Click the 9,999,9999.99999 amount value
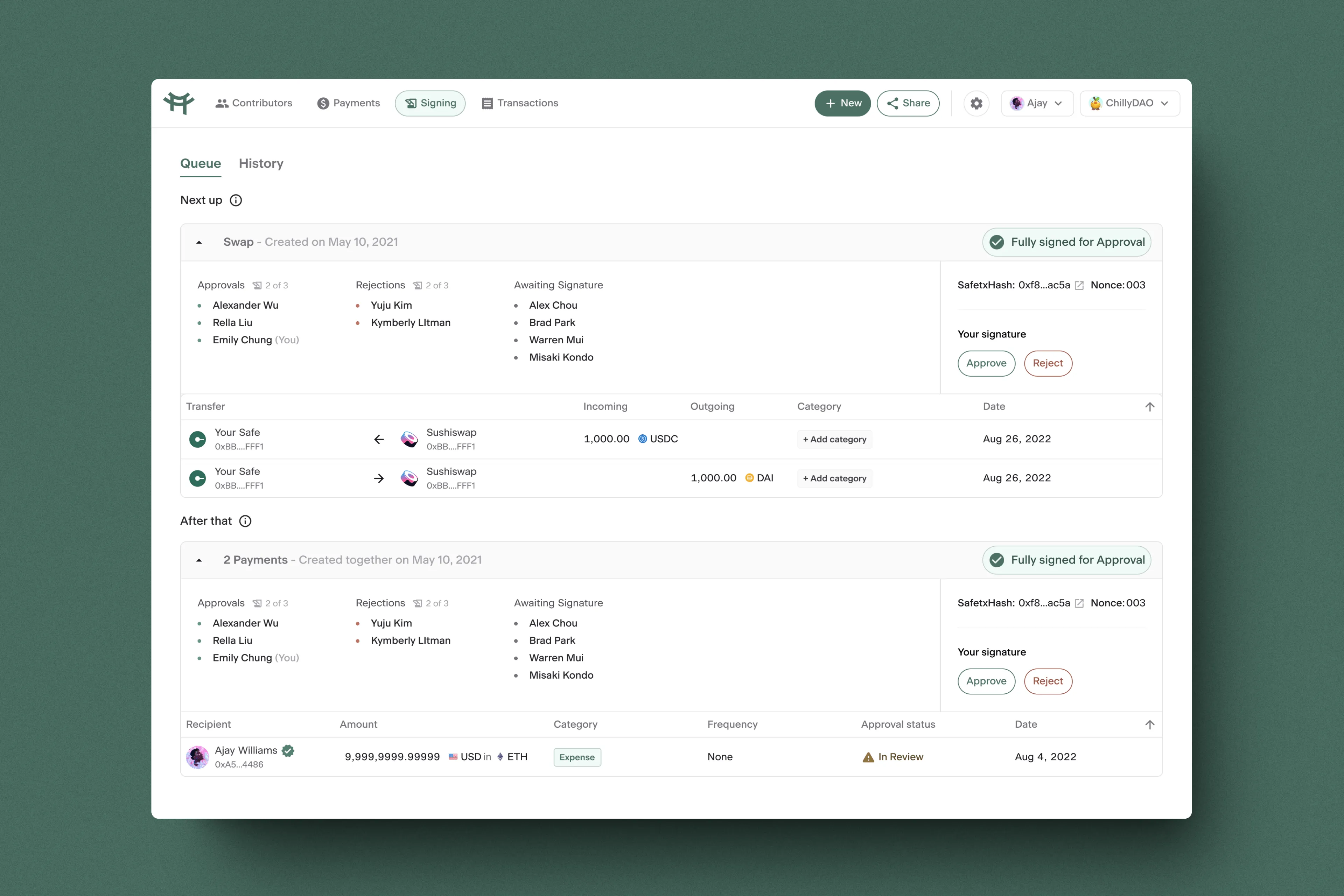1344x896 pixels. [x=392, y=757]
